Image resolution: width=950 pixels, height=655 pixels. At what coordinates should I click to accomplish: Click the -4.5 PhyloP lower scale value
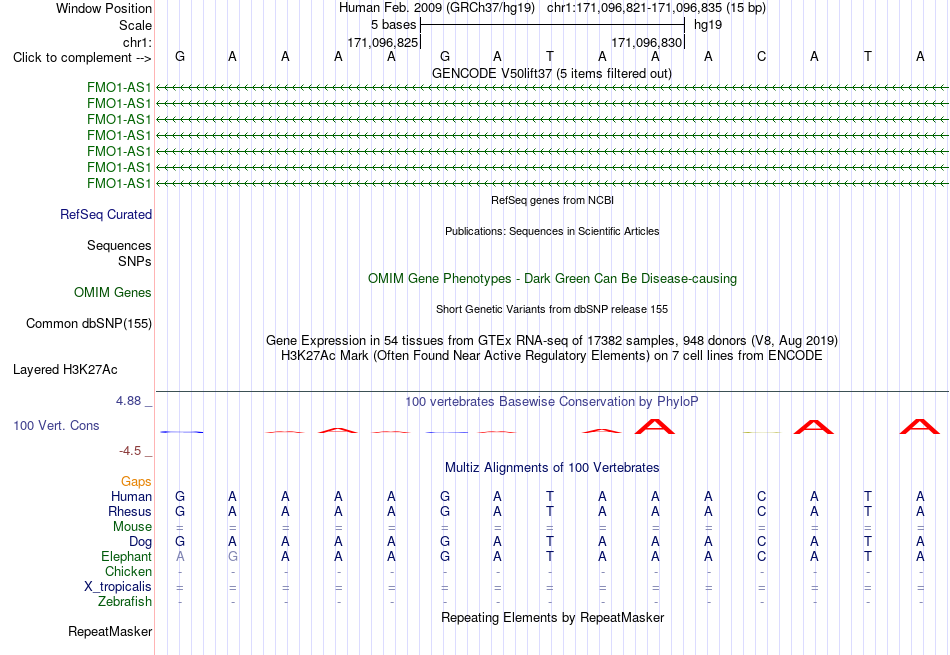(130, 451)
